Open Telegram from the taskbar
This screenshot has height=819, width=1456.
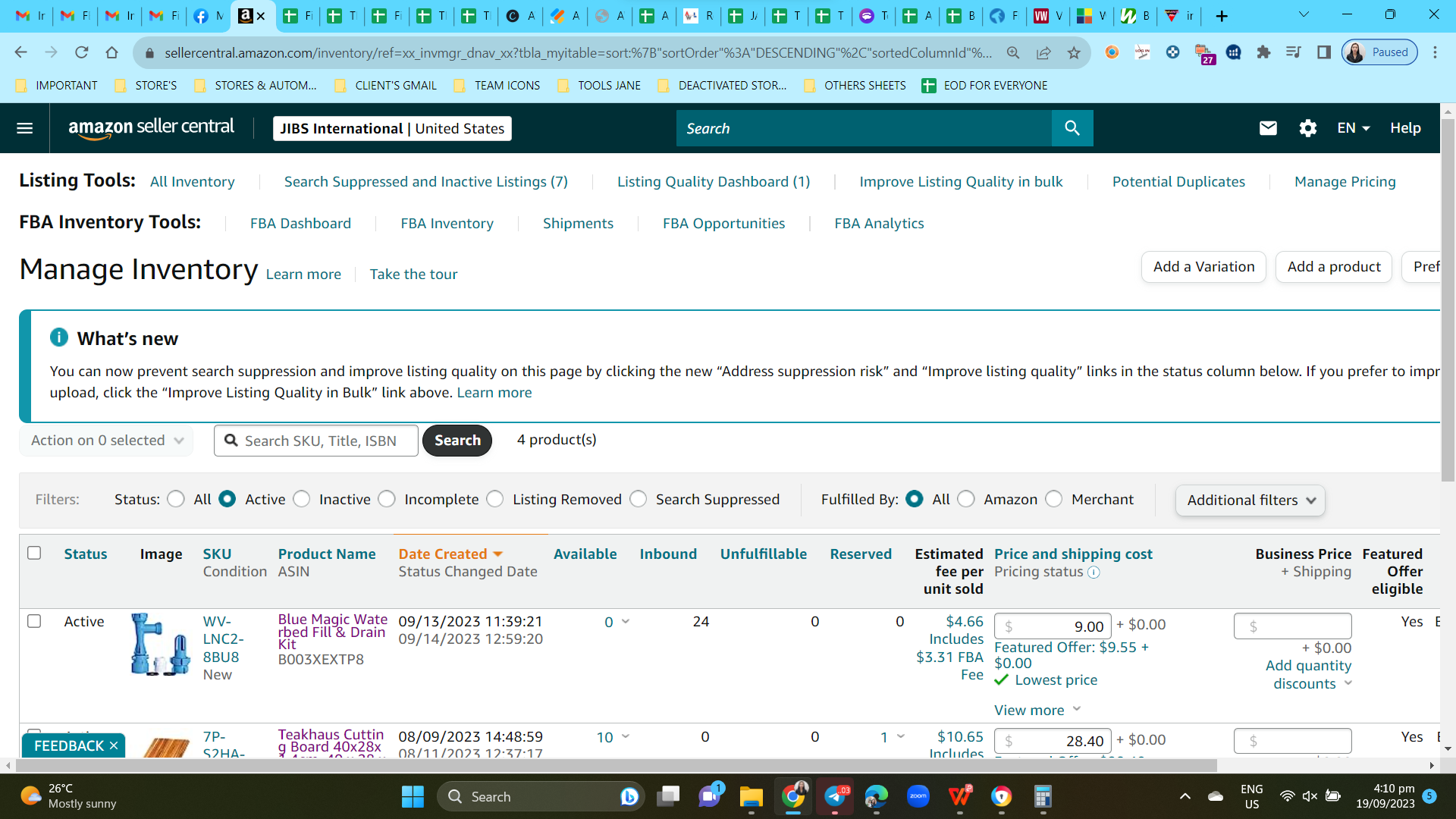835,797
